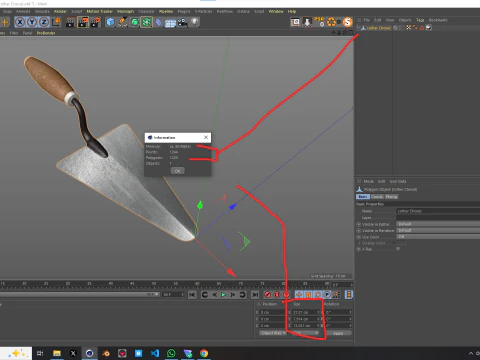Close the Information dialog
480x360 pixels.
pos(206,137)
